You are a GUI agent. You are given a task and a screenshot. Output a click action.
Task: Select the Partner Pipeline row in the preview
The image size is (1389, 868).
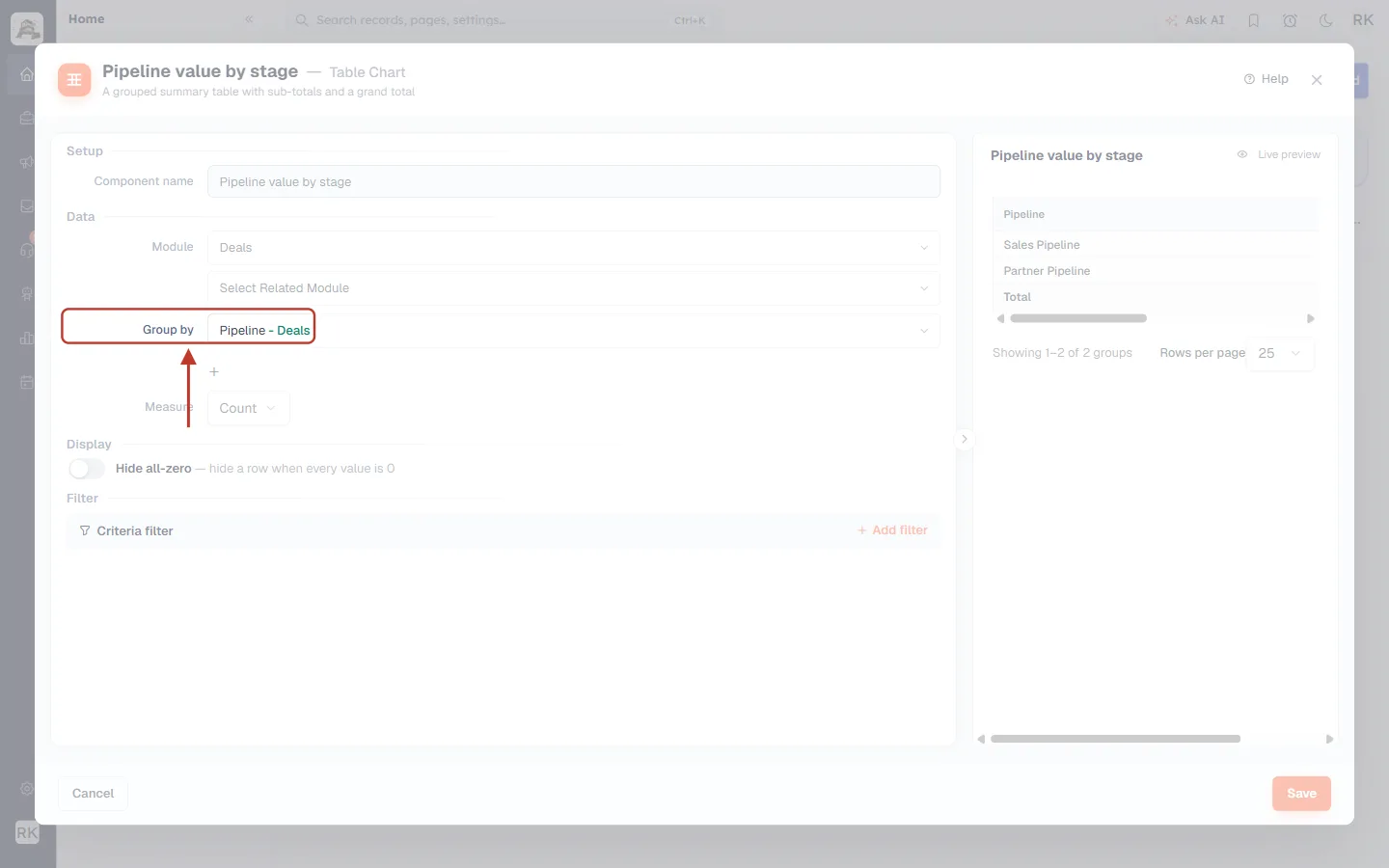[1156, 271]
